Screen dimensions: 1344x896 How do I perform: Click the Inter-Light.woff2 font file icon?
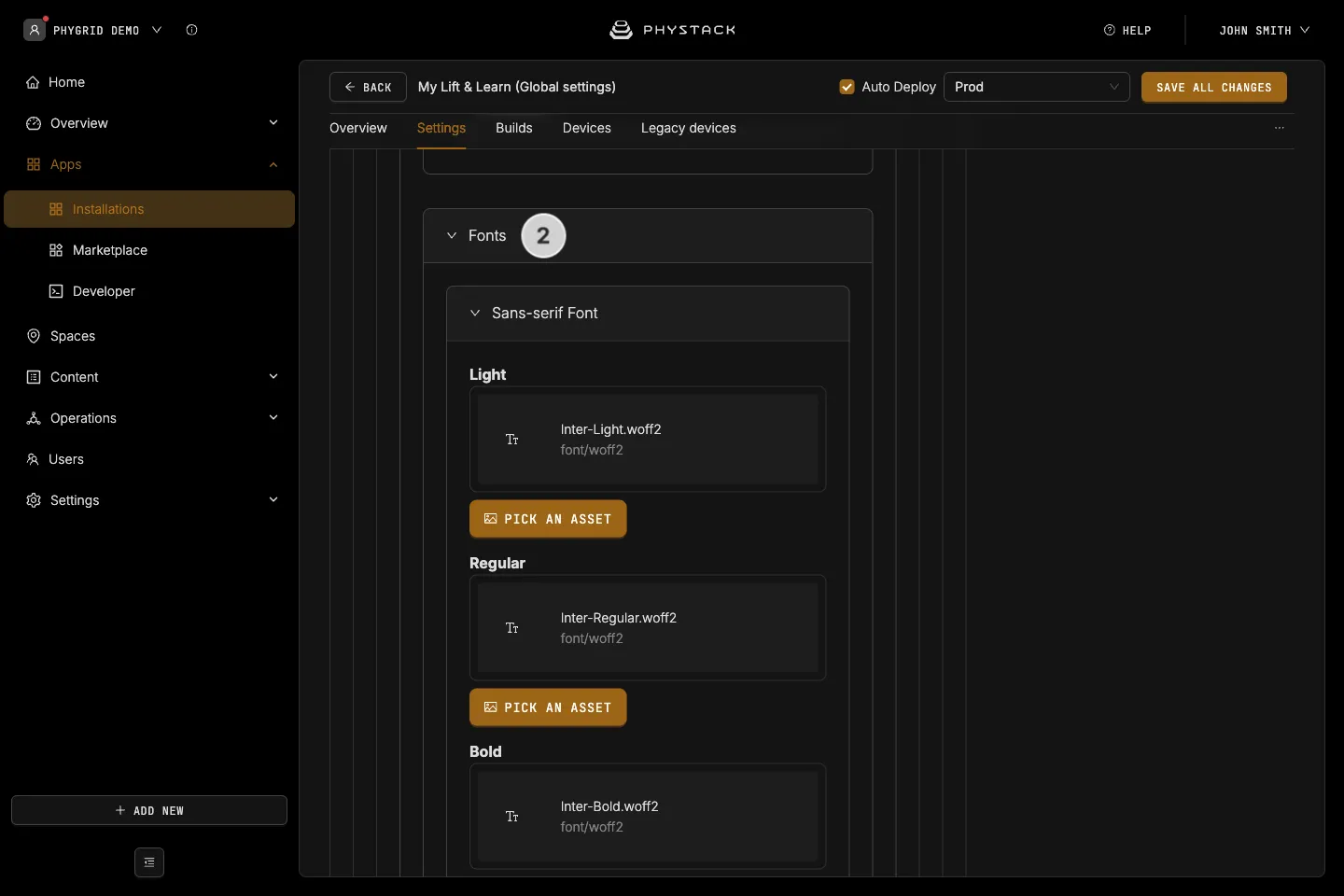pos(512,440)
